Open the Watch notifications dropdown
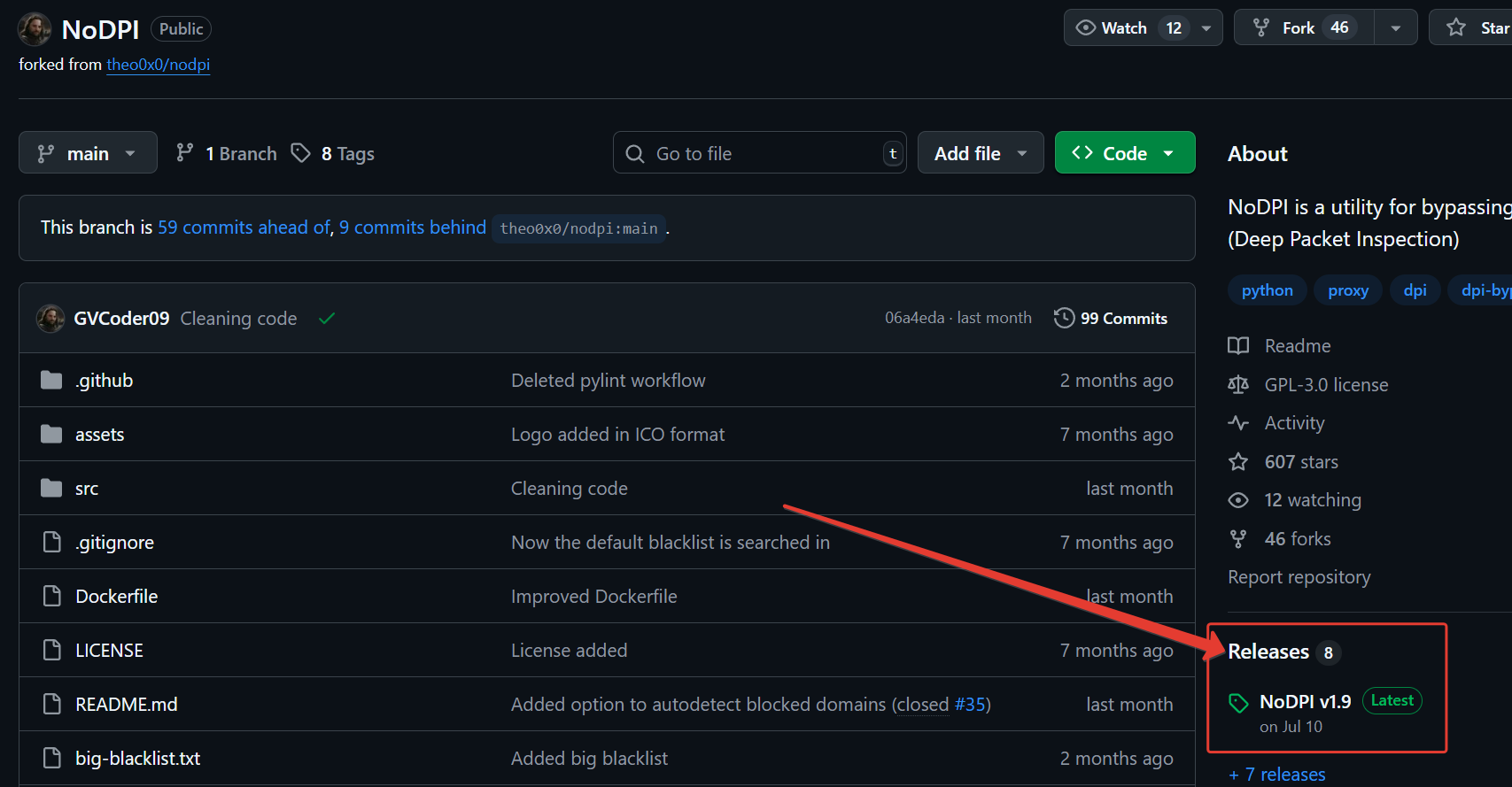1512x787 pixels. 1143,28
